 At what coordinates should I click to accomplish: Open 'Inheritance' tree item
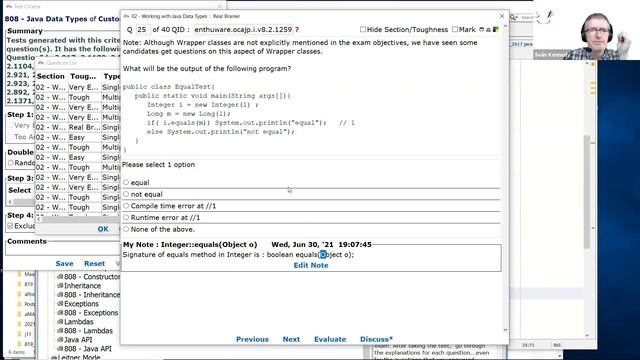[x=82, y=286]
